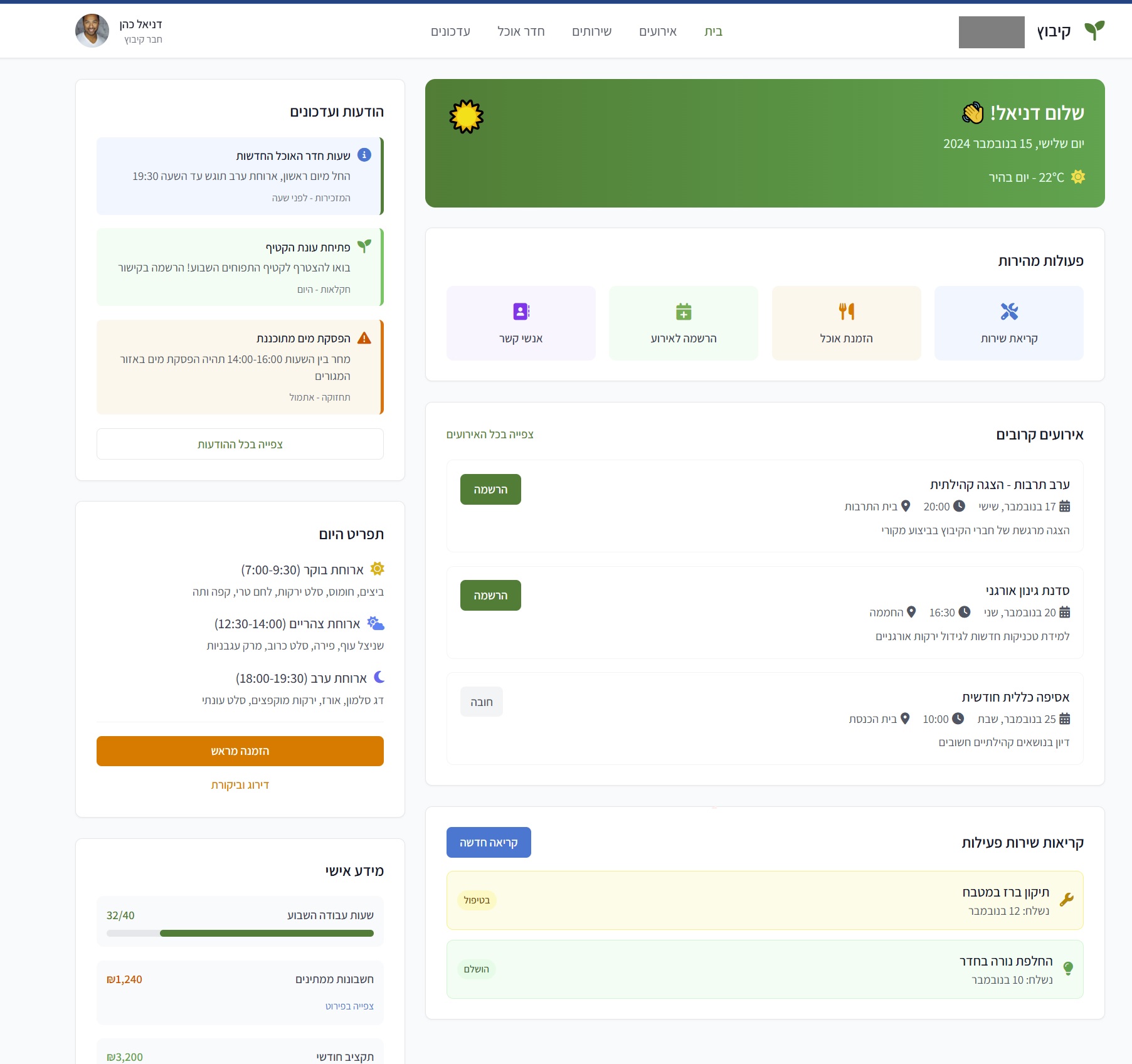This screenshot has height=1064, width=1132.
Task: Open the הפסקת מים מתוכננת announcement
Action: click(x=240, y=367)
